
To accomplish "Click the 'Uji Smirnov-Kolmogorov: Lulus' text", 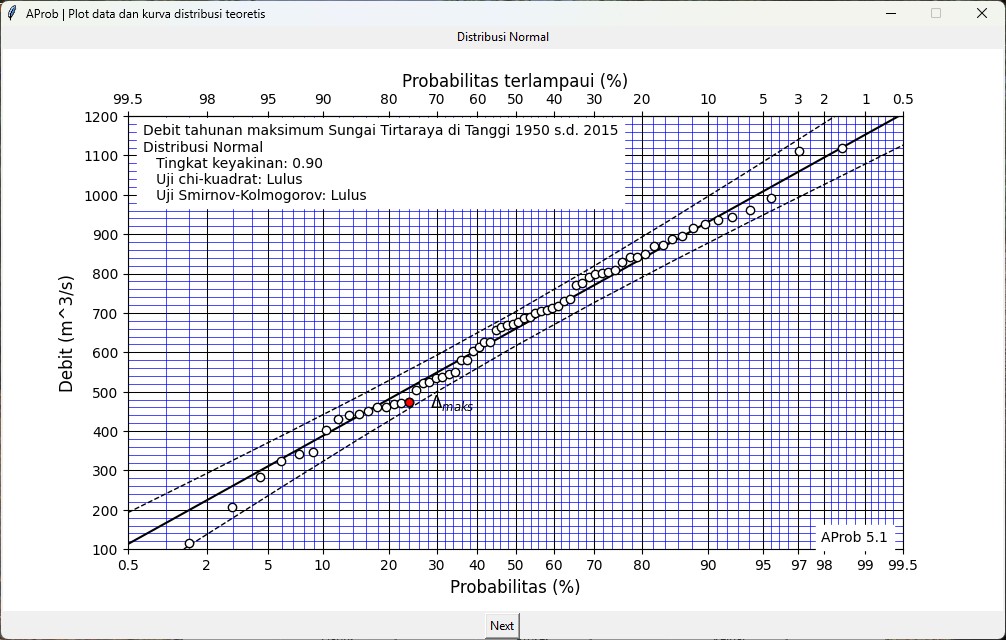I will click(x=261, y=195).
